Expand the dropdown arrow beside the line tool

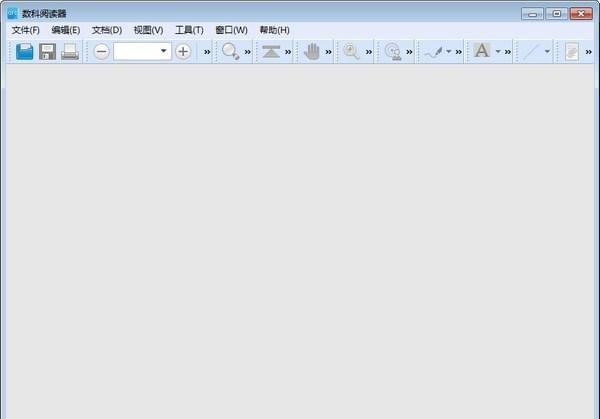pos(547,51)
